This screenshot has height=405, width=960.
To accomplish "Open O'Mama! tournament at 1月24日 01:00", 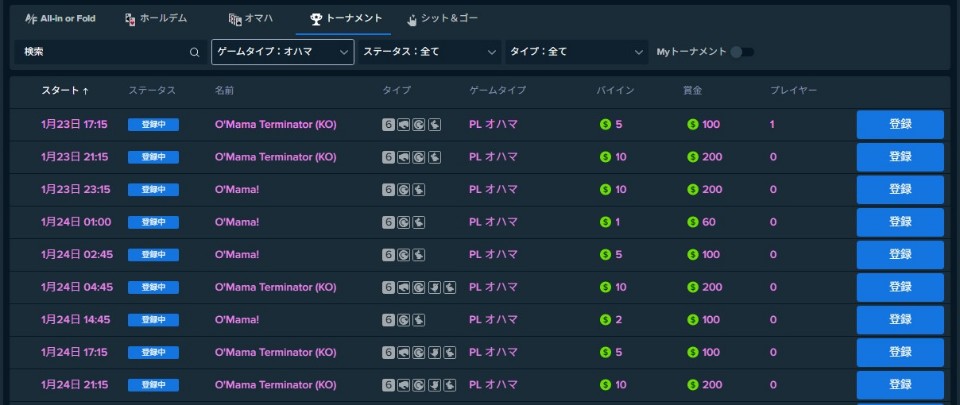I will pos(237,222).
